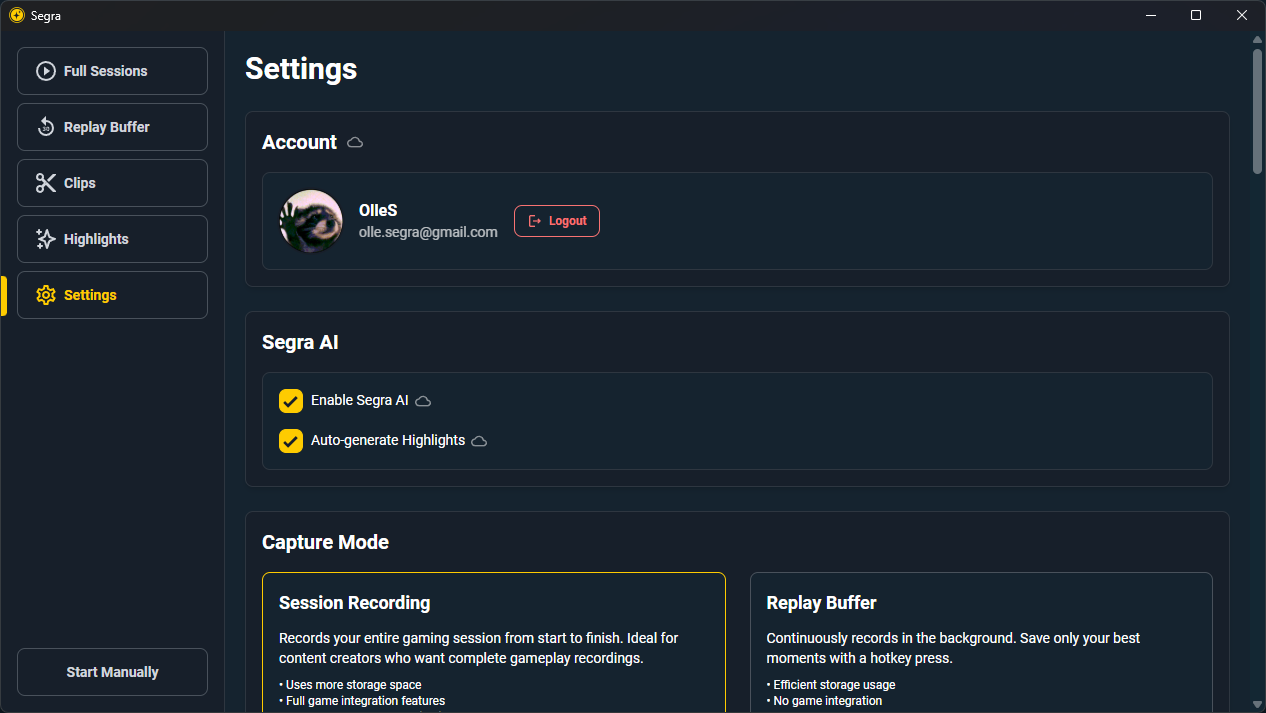Click the Full Sessions play icon
The width and height of the screenshot is (1266, 713).
46,71
